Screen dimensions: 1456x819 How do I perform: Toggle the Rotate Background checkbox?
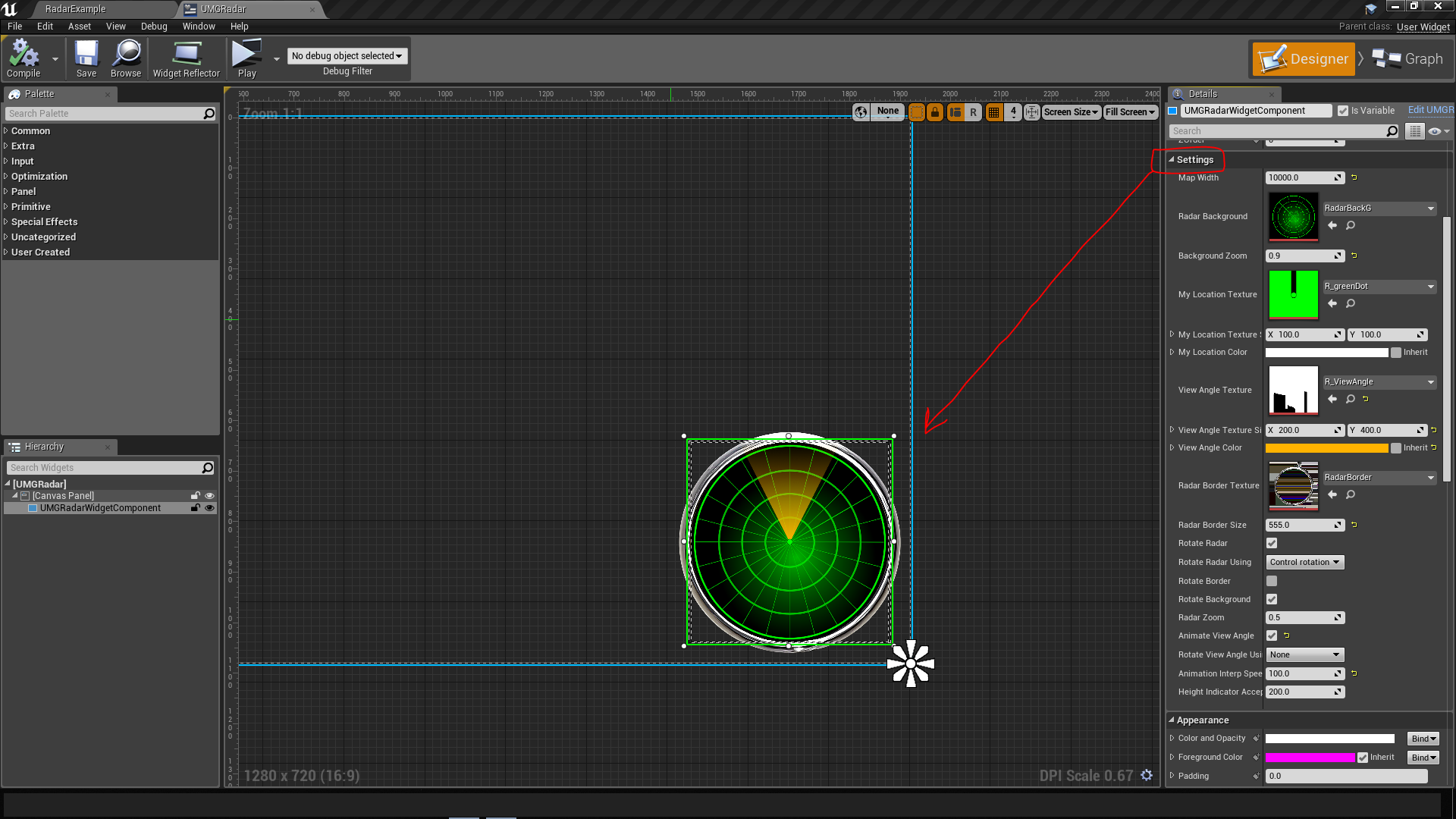(x=1271, y=599)
